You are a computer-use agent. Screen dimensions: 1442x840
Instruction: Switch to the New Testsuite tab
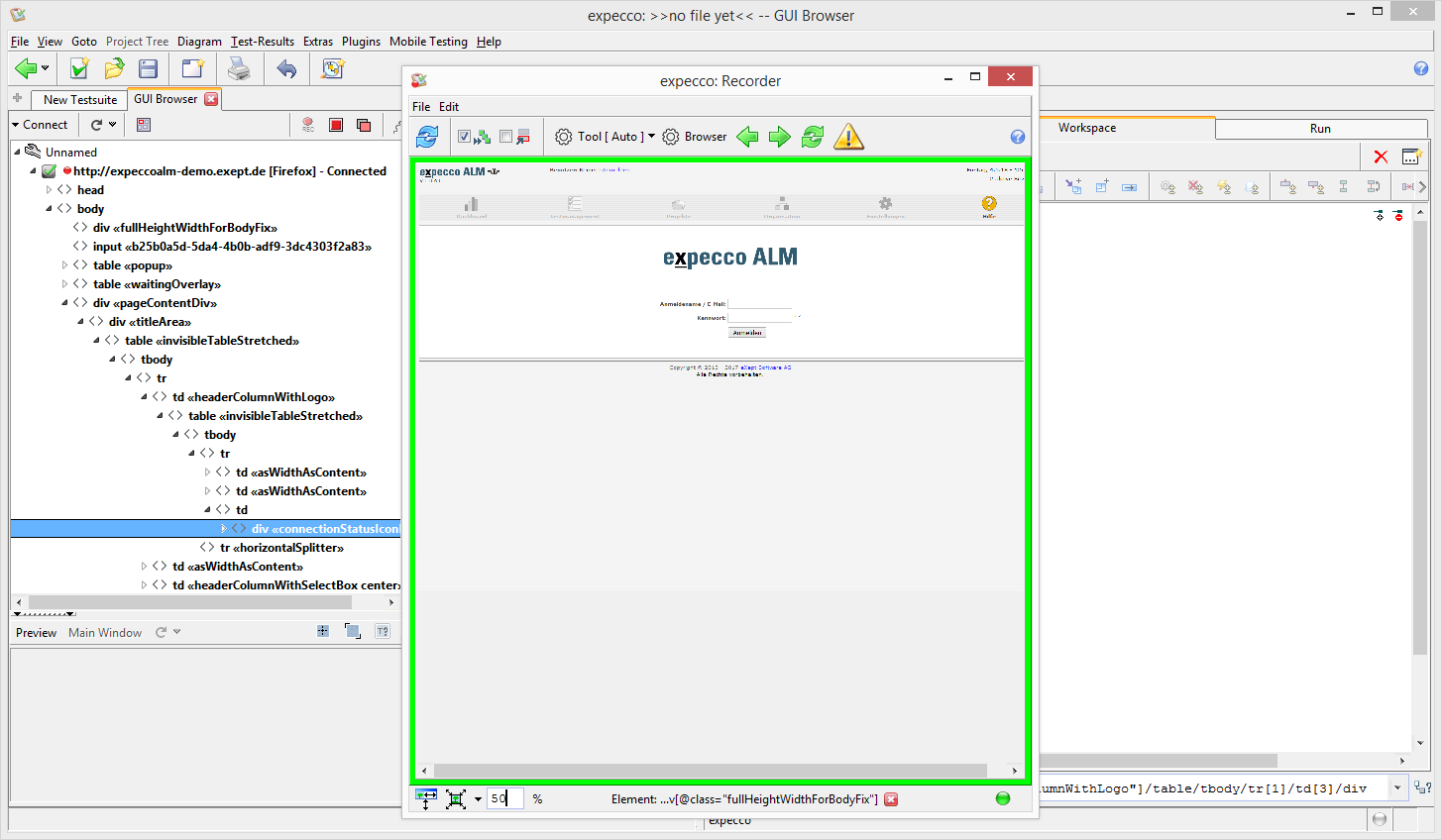pos(79,99)
